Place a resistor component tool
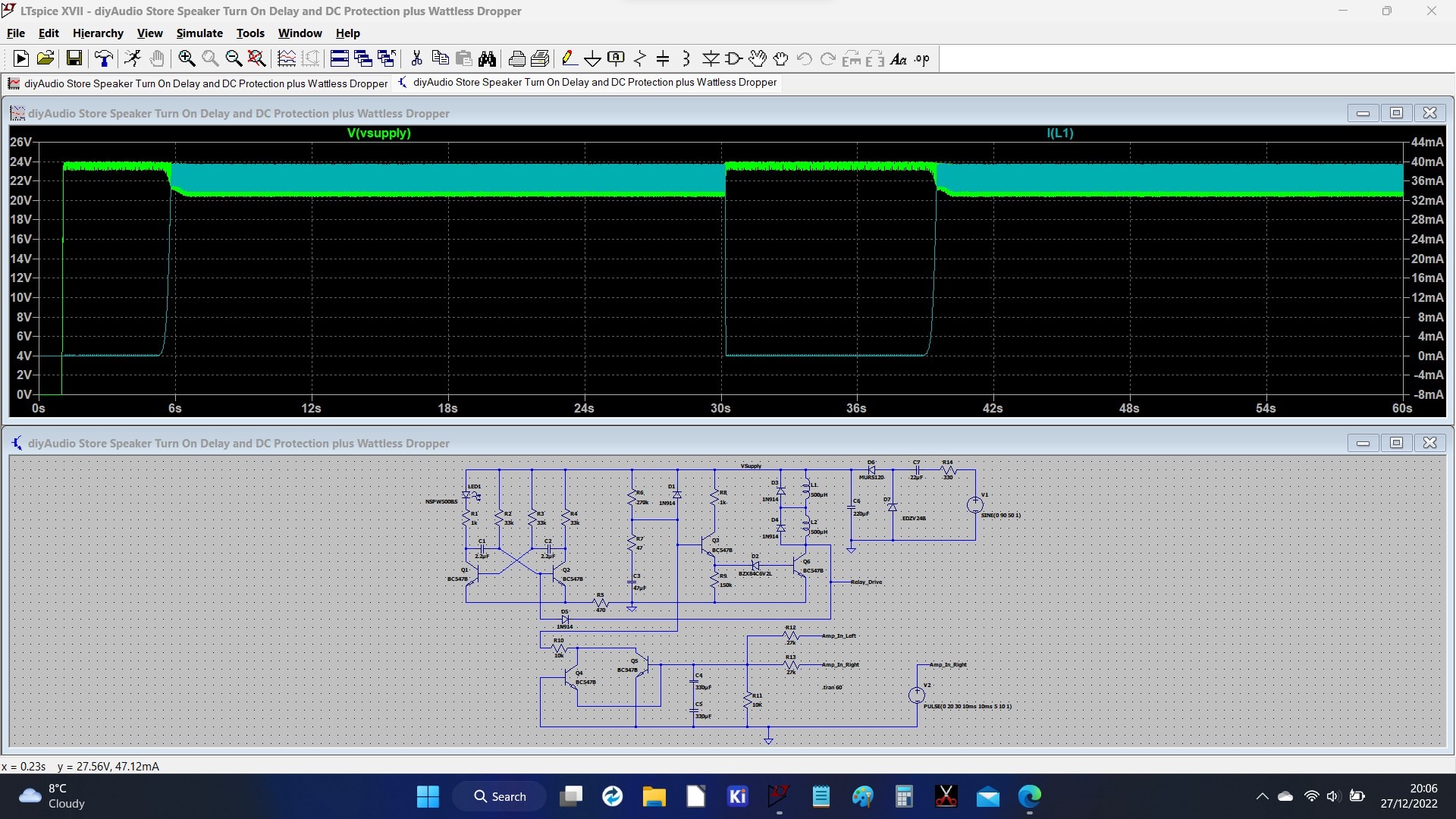The image size is (1456, 819). tap(640, 58)
